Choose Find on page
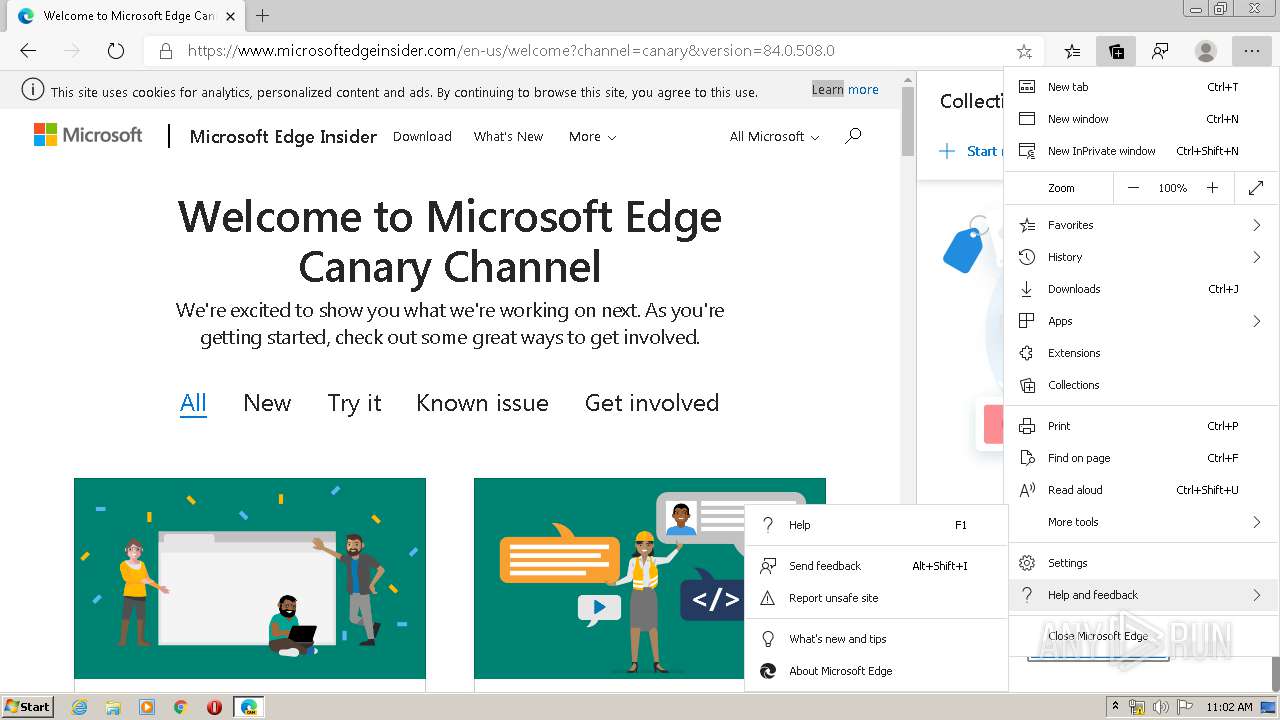The width and height of the screenshot is (1280, 720). pos(1142,458)
